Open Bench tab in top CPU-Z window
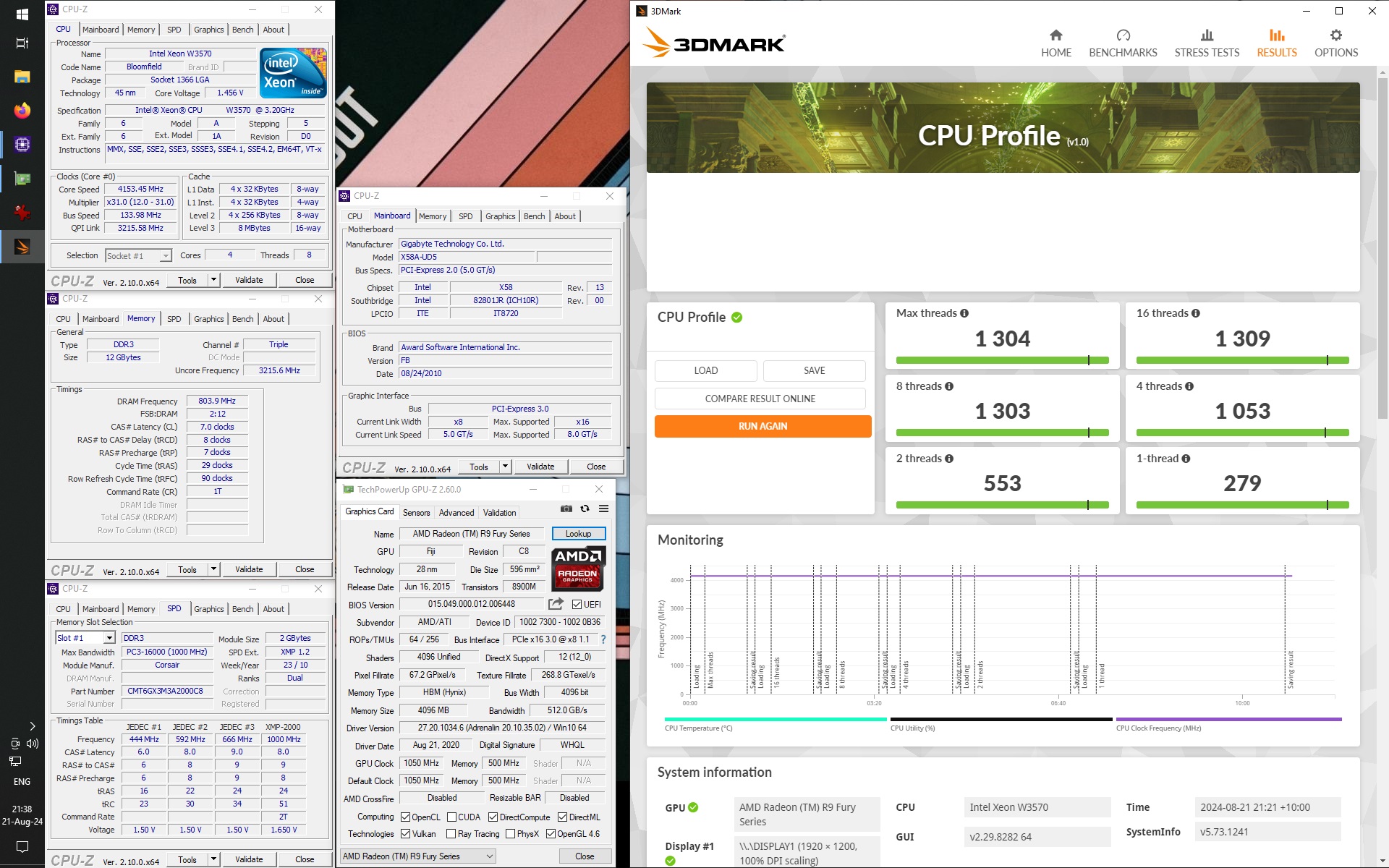Viewport: 1389px width, 868px height. click(243, 30)
